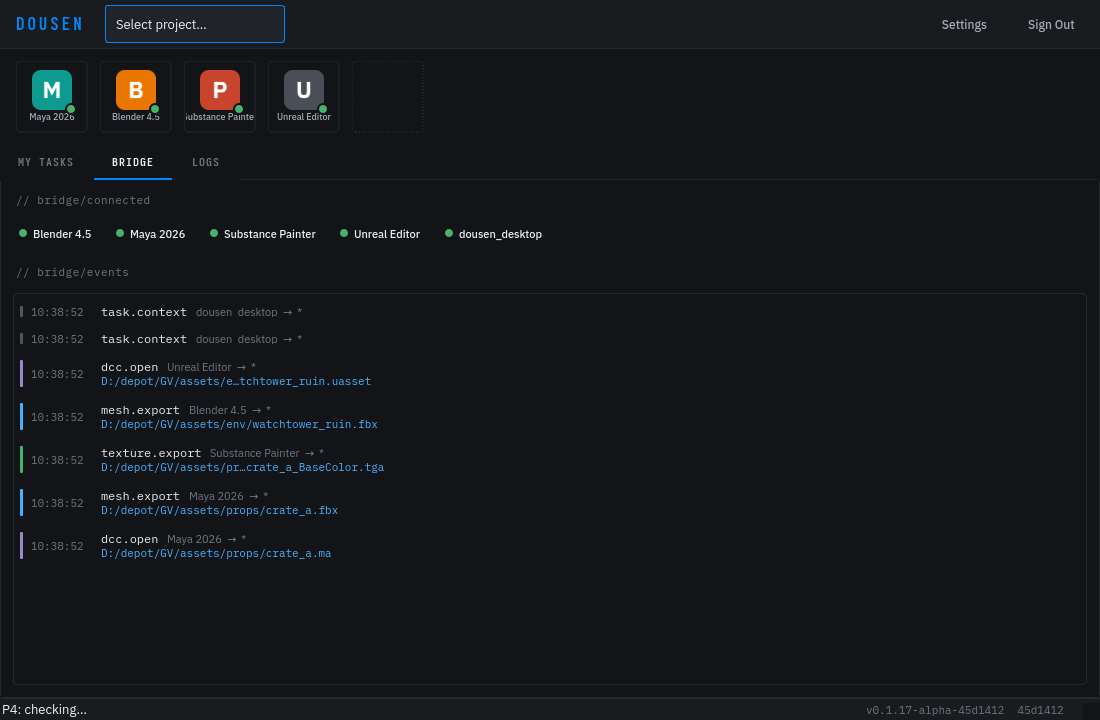Open the Maya 2026 app tile
Image resolution: width=1100 pixels, height=720 pixels.
coord(52,97)
